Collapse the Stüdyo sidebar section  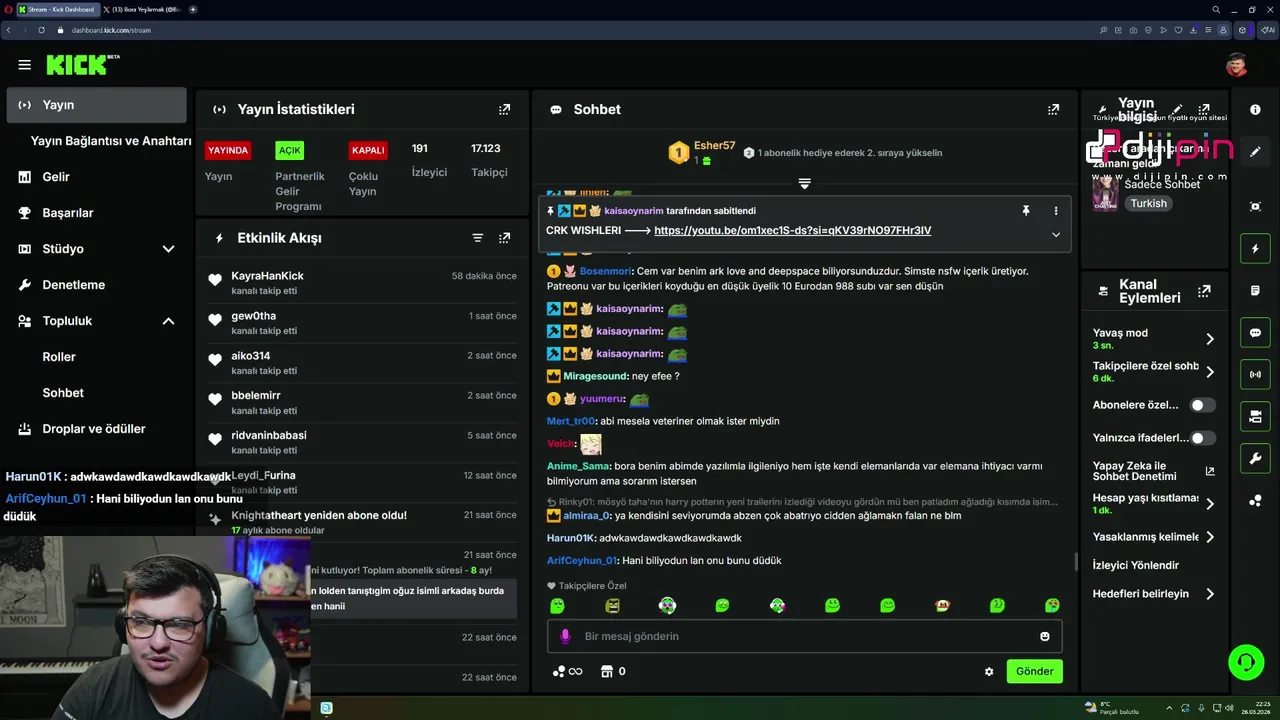tap(168, 249)
